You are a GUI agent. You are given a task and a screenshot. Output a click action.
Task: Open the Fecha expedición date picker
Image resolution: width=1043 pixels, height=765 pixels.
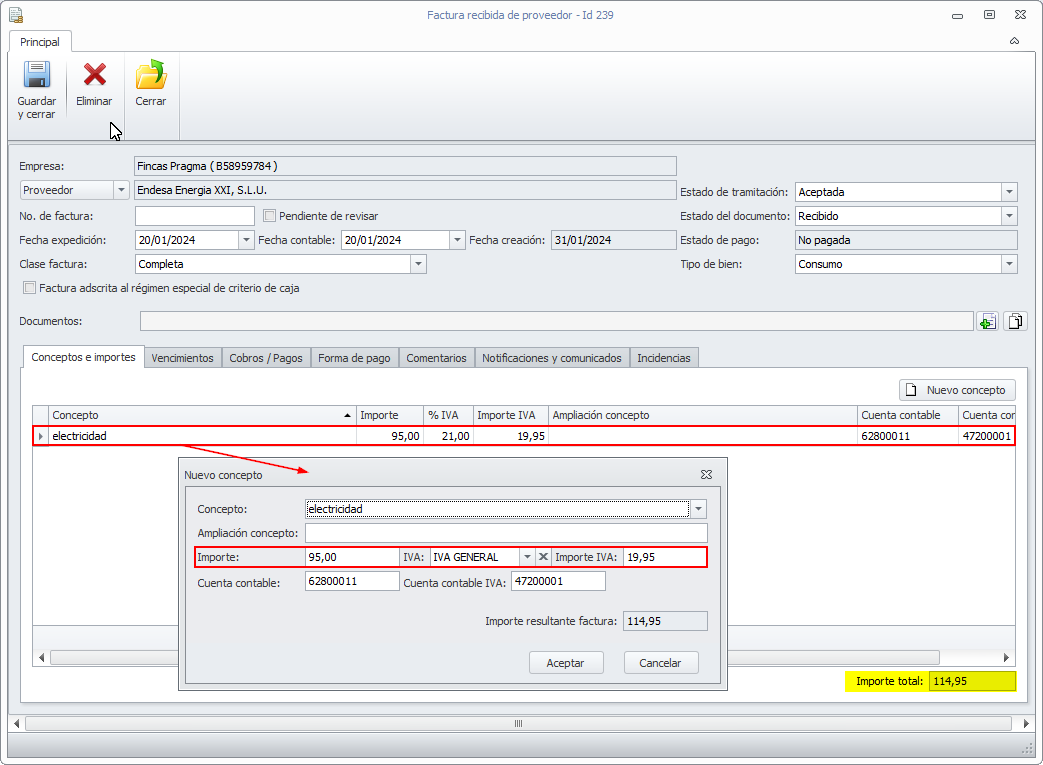pyautogui.click(x=246, y=240)
